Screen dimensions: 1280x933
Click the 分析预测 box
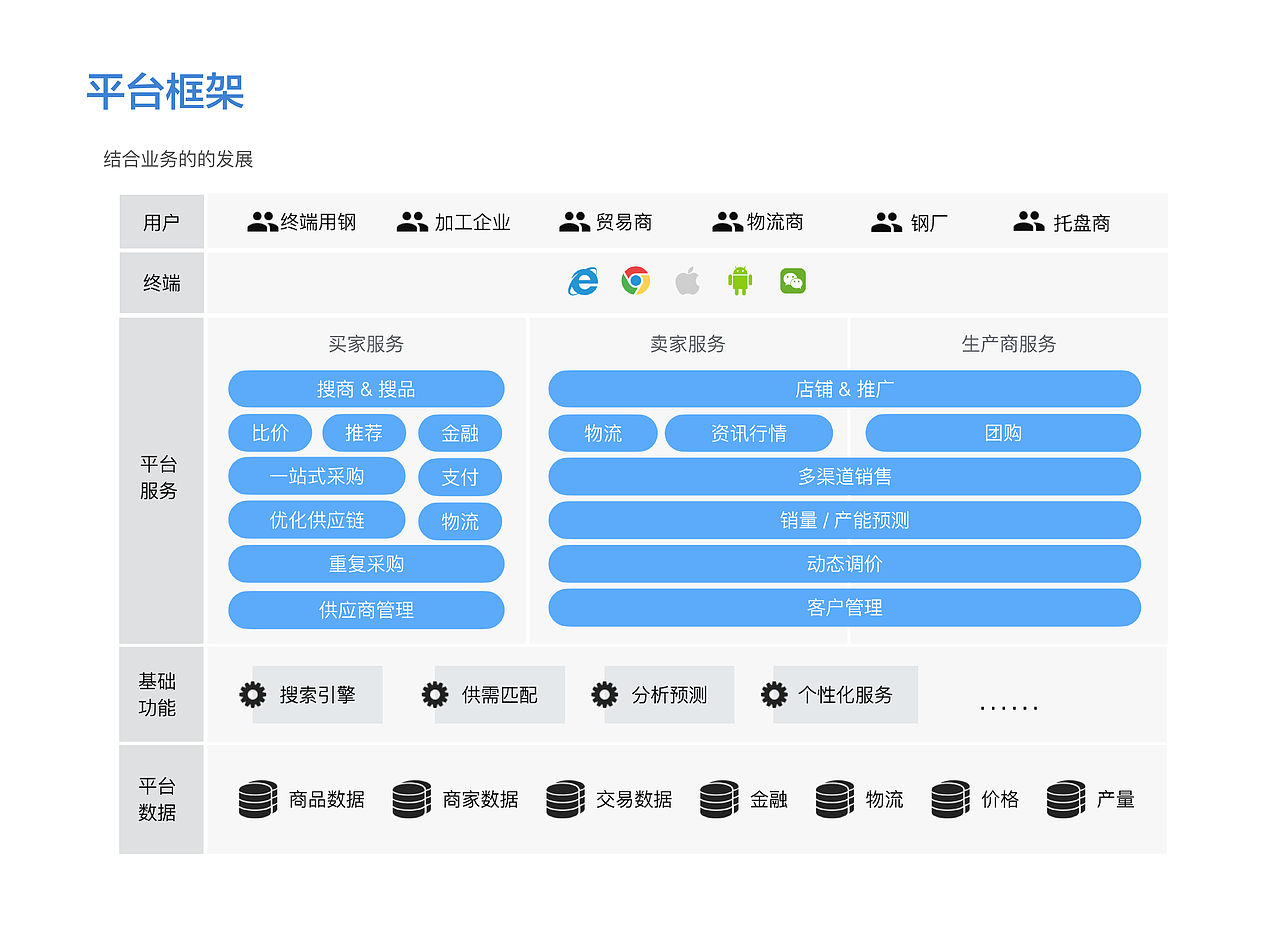point(669,694)
